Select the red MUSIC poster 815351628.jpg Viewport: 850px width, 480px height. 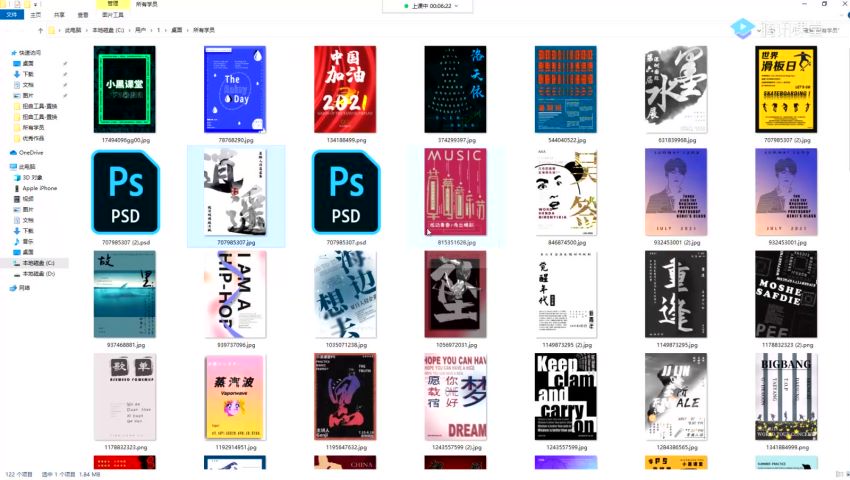coord(455,192)
